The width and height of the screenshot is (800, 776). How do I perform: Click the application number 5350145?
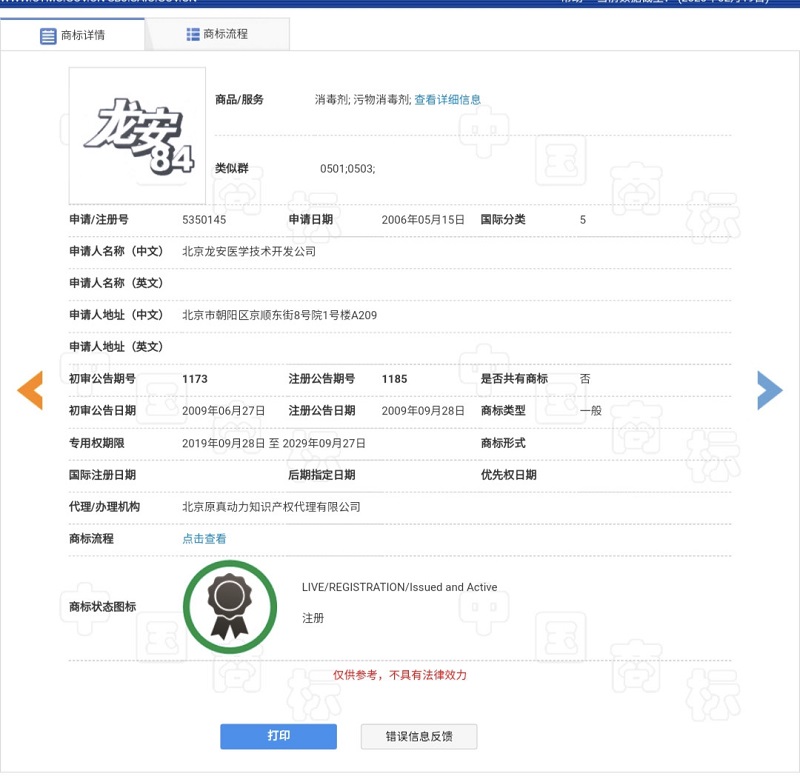point(204,219)
